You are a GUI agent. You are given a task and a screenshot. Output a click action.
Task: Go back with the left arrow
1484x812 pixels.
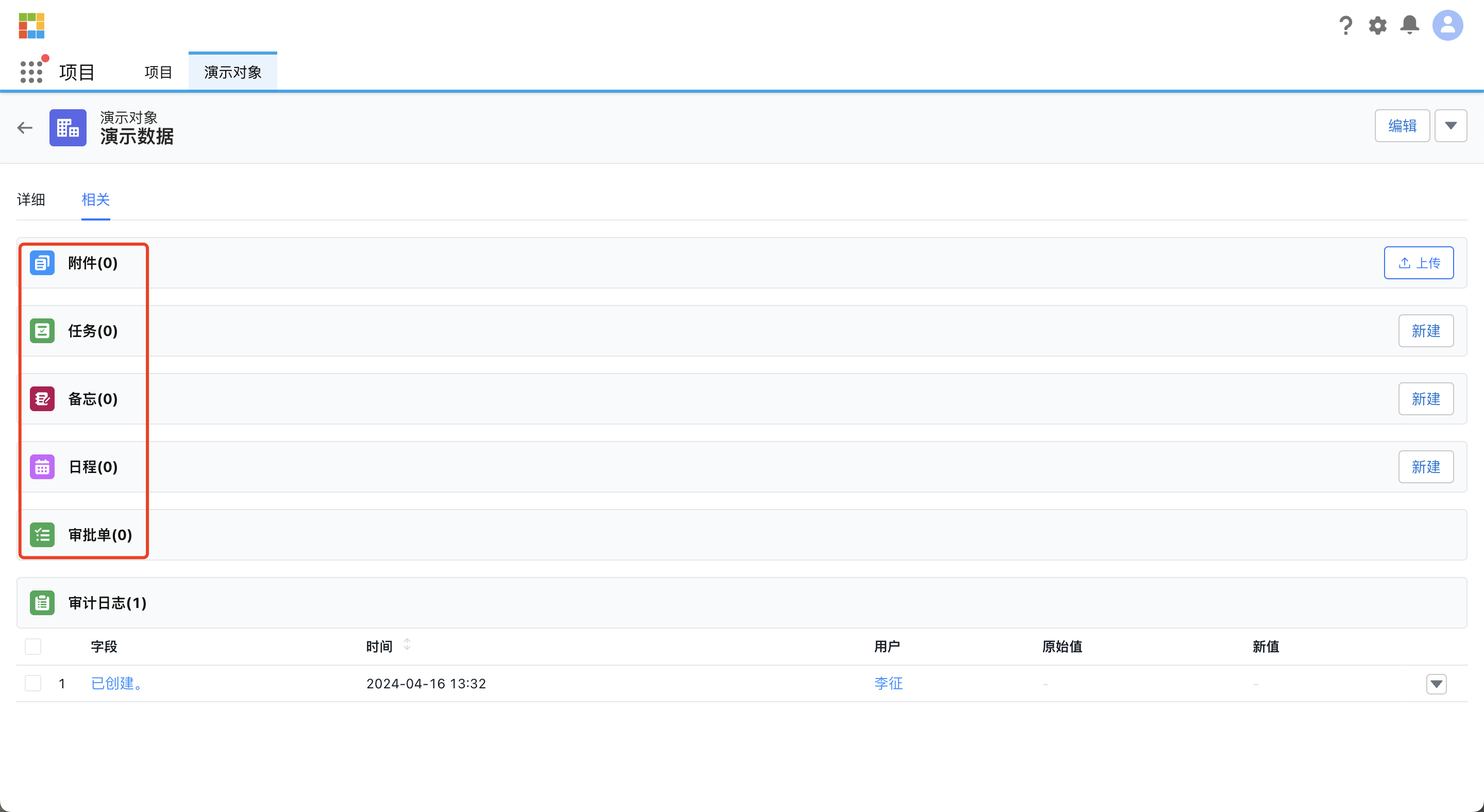pyautogui.click(x=25, y=128)
